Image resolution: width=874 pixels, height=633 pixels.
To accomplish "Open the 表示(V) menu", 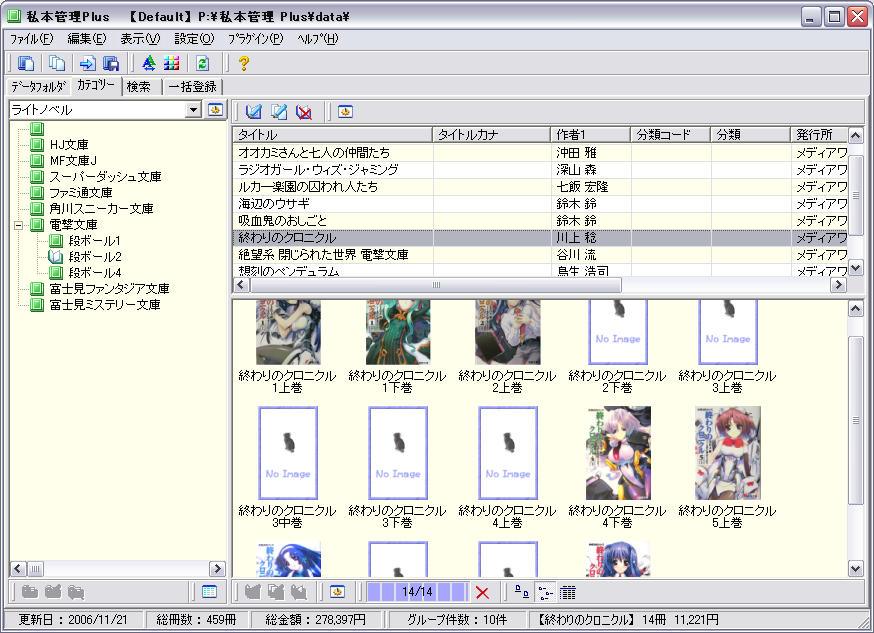I will 140,38.
